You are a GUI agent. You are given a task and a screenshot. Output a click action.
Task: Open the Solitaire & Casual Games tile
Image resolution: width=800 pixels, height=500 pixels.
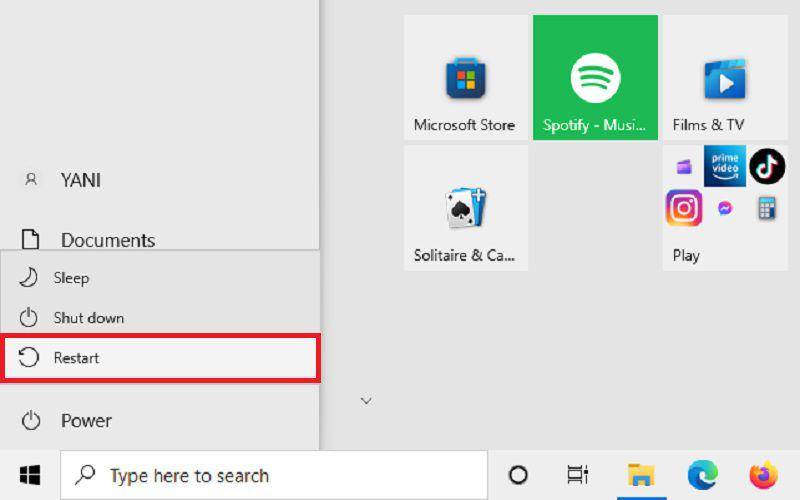pyautogui.click(x=465, y=208)
